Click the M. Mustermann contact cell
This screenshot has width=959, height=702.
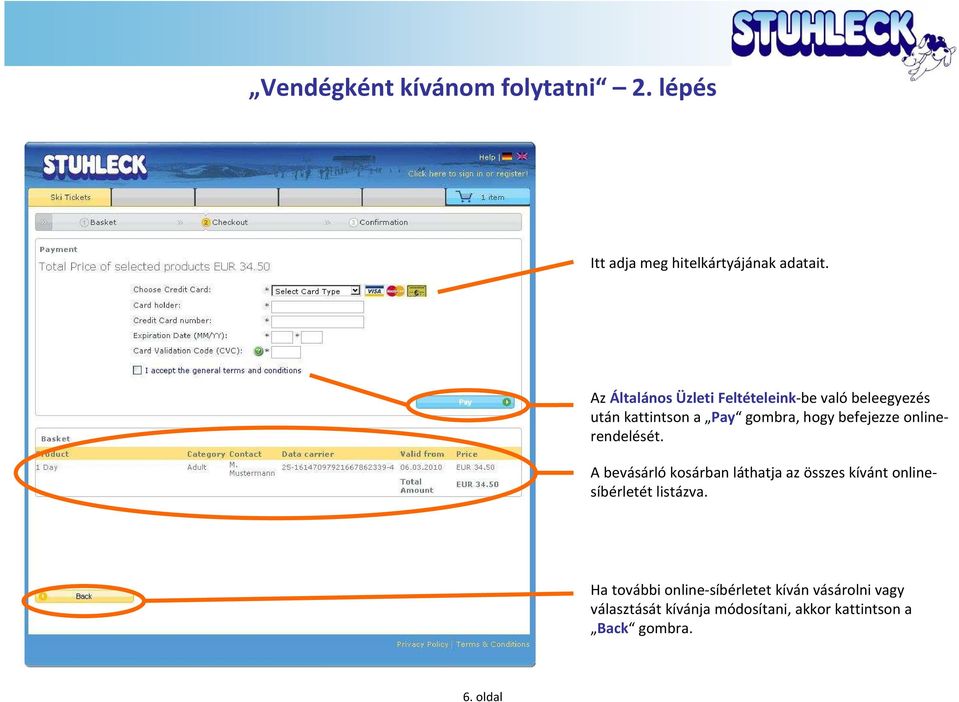coord(251,469)
